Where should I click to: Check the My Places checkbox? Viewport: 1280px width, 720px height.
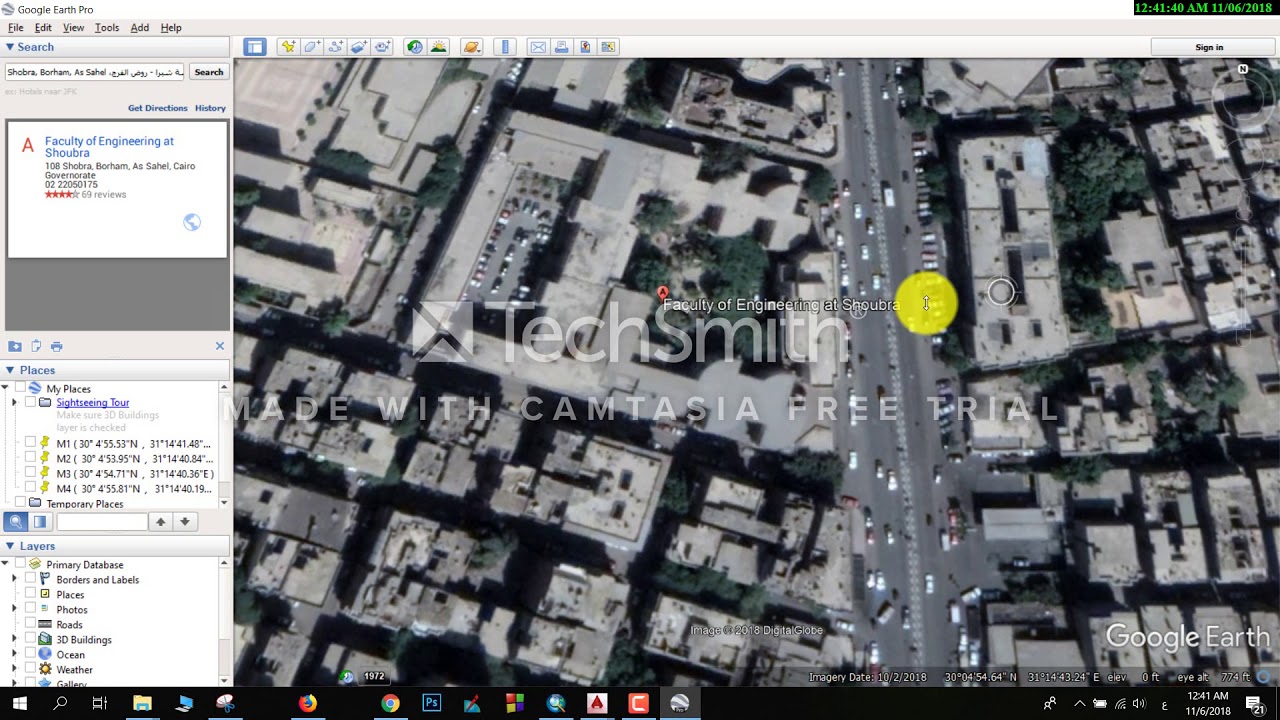click(x=20, y=388)
